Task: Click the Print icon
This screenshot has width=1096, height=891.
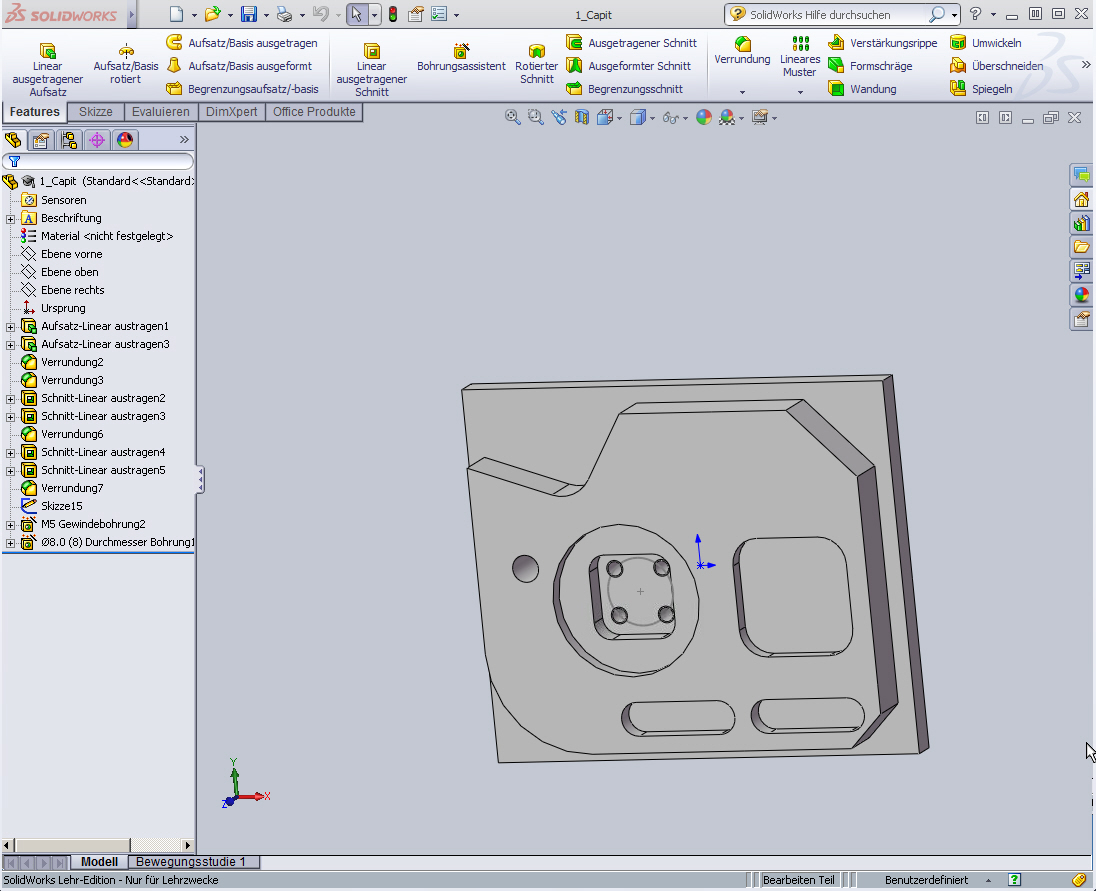Action: (284, 14)
